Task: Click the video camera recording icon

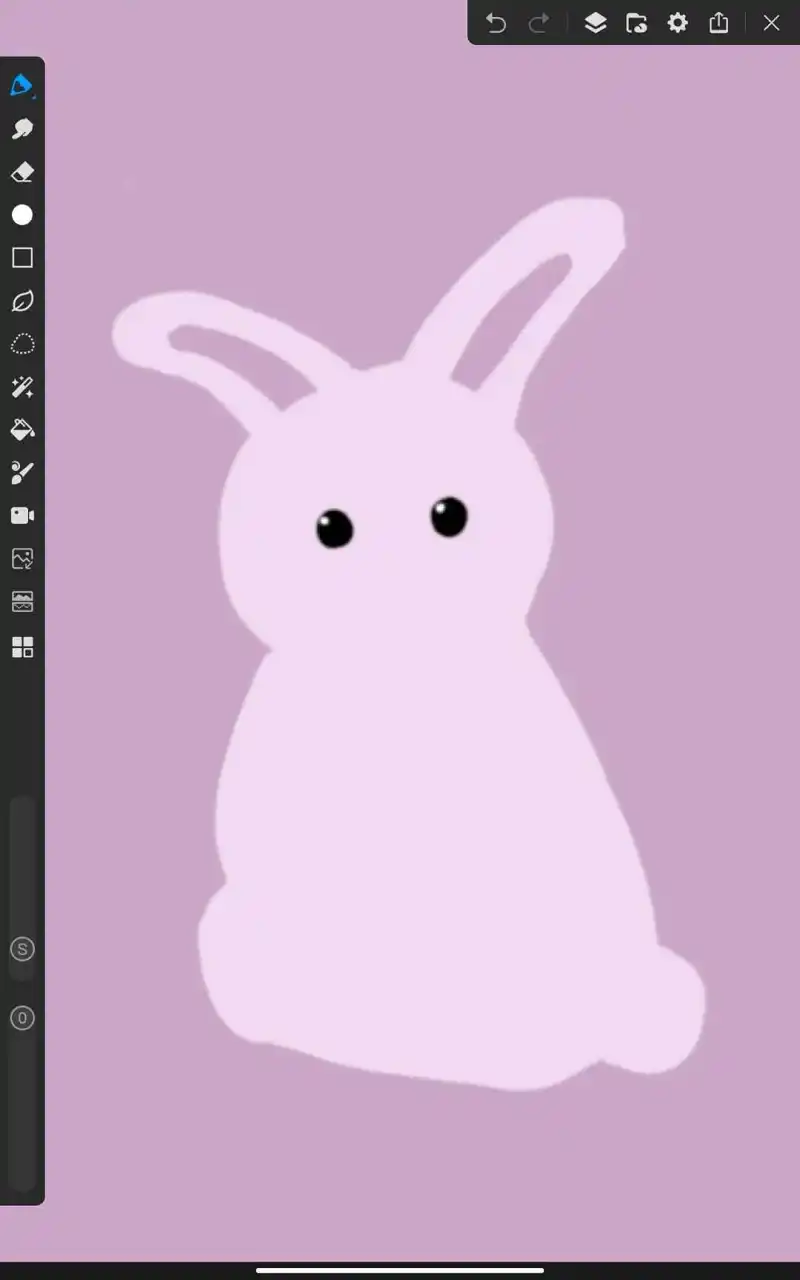Action: (x=22, y=516)
